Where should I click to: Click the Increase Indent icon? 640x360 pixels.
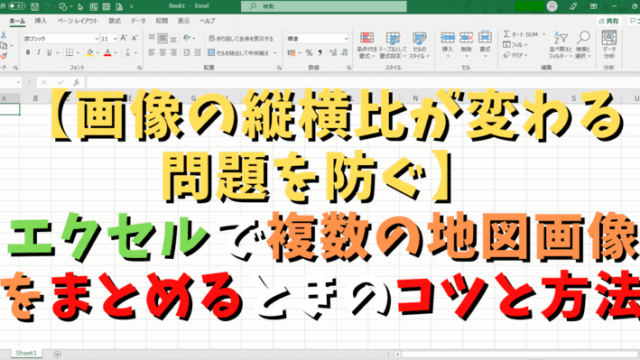(198, 53)
